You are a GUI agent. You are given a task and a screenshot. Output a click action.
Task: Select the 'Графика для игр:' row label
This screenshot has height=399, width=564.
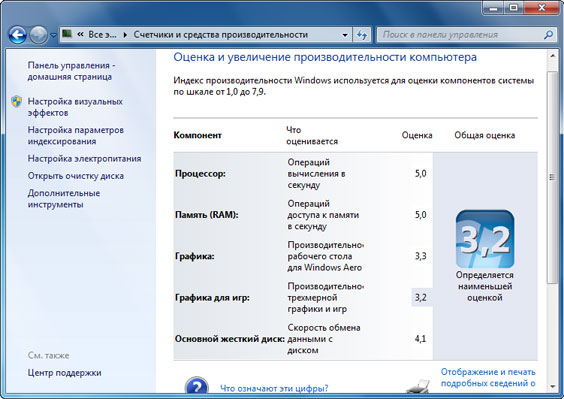pos(212,298)
